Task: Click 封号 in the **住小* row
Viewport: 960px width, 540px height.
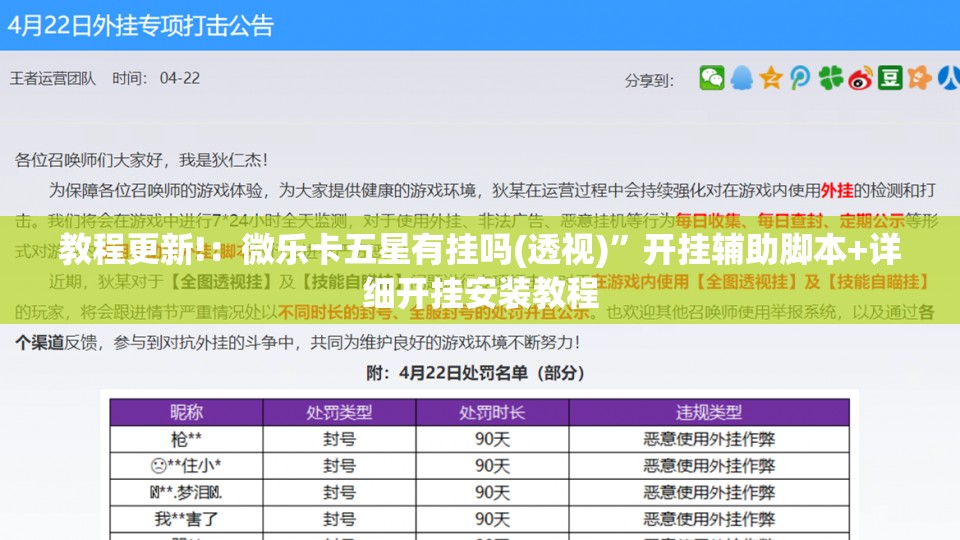Action: pyautogui.click(x=339, y=466)
